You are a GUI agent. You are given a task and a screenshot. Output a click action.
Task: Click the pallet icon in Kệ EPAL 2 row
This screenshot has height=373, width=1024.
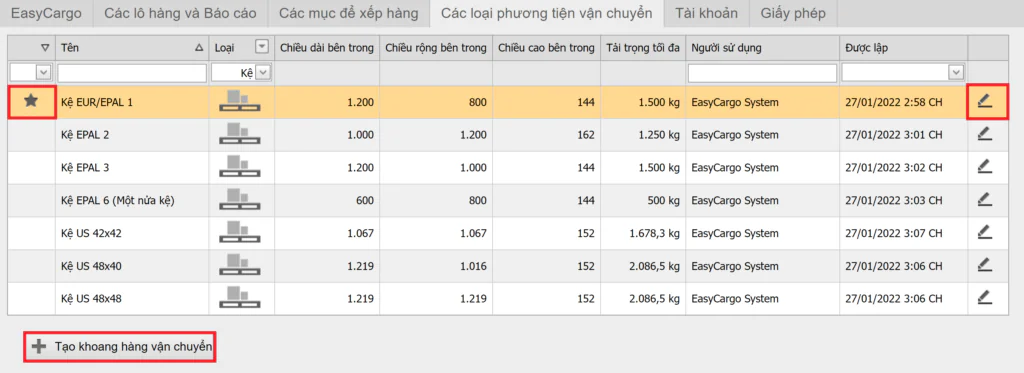pos(239,134)
